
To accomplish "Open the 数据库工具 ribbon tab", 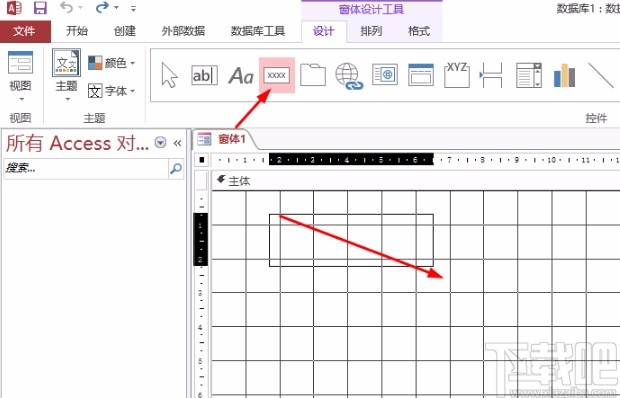I will [258, 31].
